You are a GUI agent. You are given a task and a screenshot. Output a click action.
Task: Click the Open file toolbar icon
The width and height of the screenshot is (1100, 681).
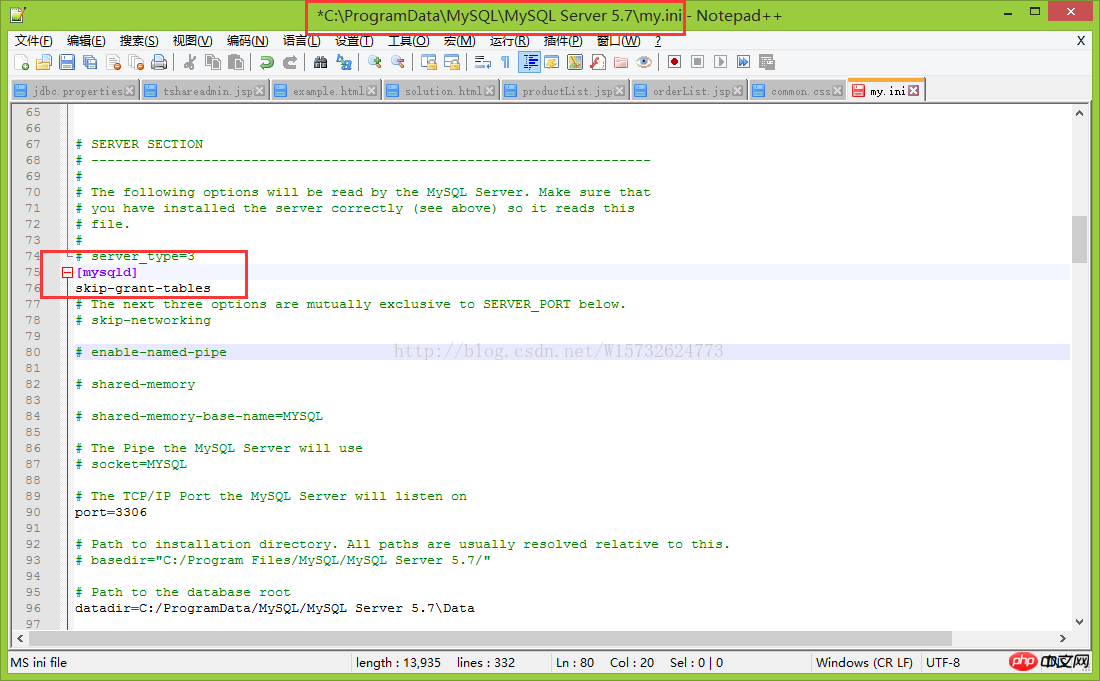point(44,62)
